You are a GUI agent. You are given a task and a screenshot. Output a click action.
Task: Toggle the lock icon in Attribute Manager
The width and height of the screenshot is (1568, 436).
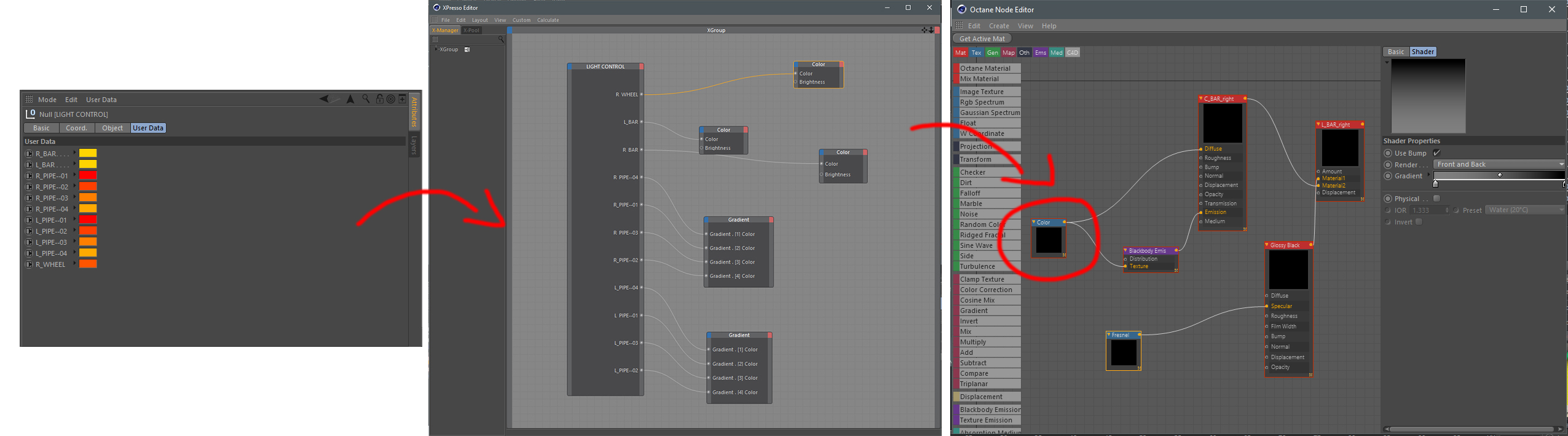379,99
